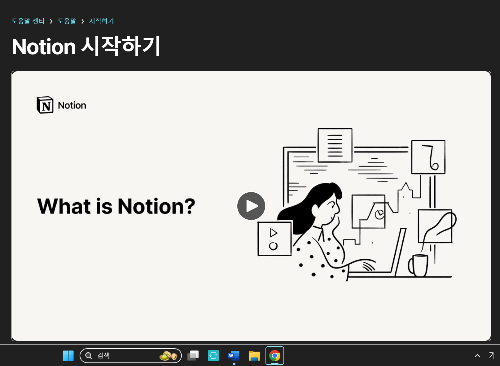Screen dimensions: 500x366
Task: Open Task View from the taskbar
Action: point(193,356)
